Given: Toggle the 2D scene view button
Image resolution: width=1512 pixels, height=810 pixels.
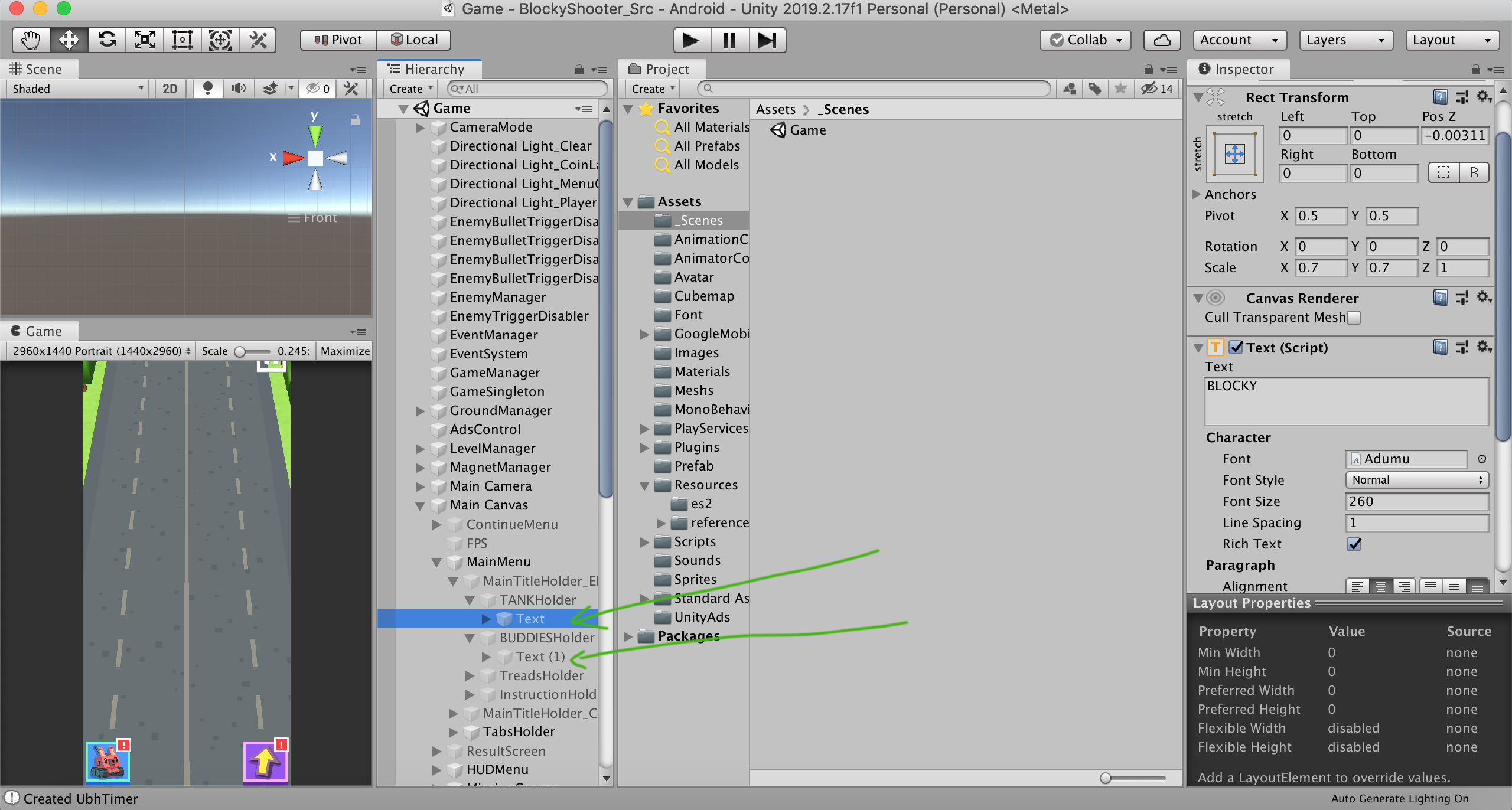Looking at the screenshot, I should pos(170,89).
